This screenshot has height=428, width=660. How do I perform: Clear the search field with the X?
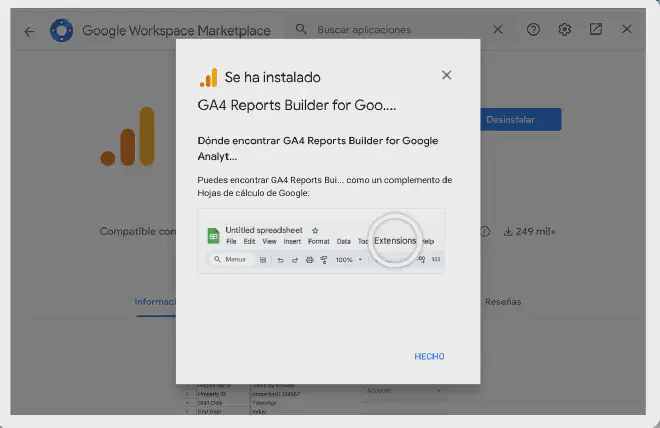click(x=498, y=29)
